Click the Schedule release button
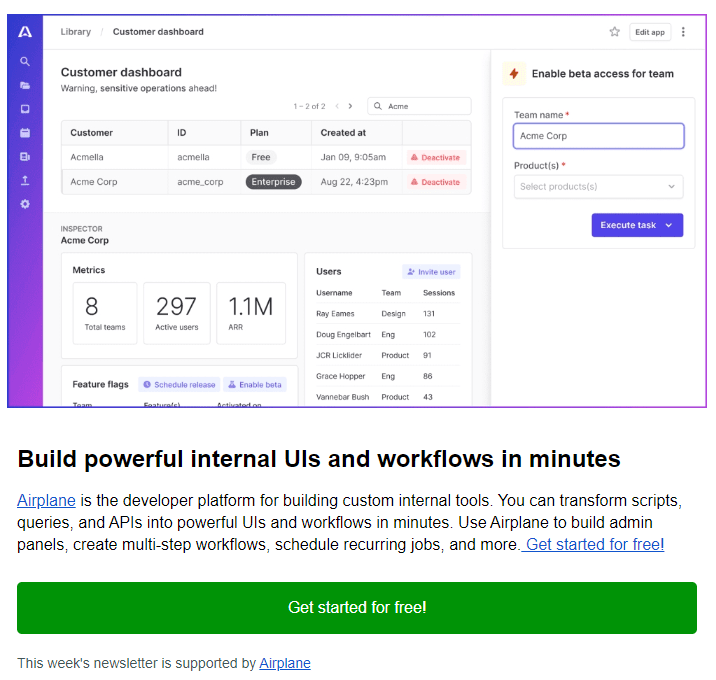Viewport: 716px width, 680px height. click(x=179, y=385)
